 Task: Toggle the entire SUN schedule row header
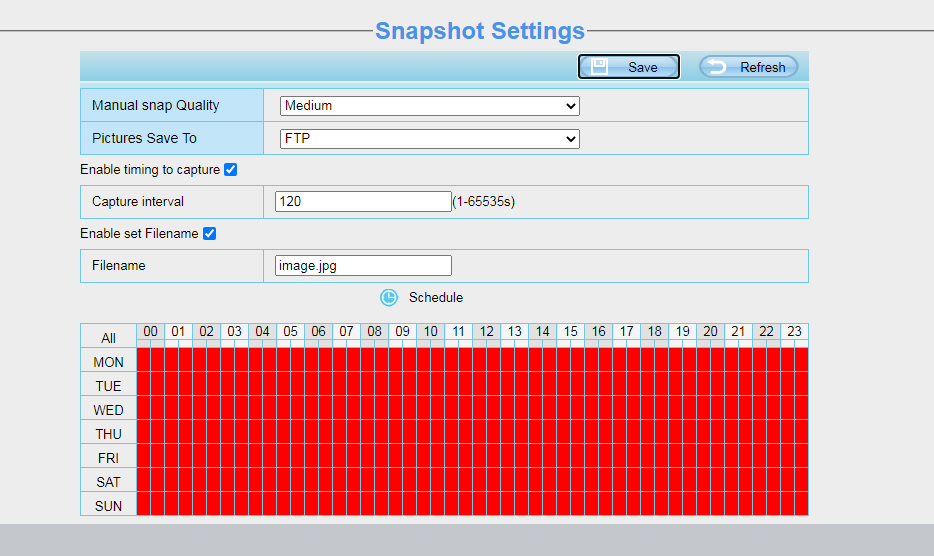pos(108,506)
